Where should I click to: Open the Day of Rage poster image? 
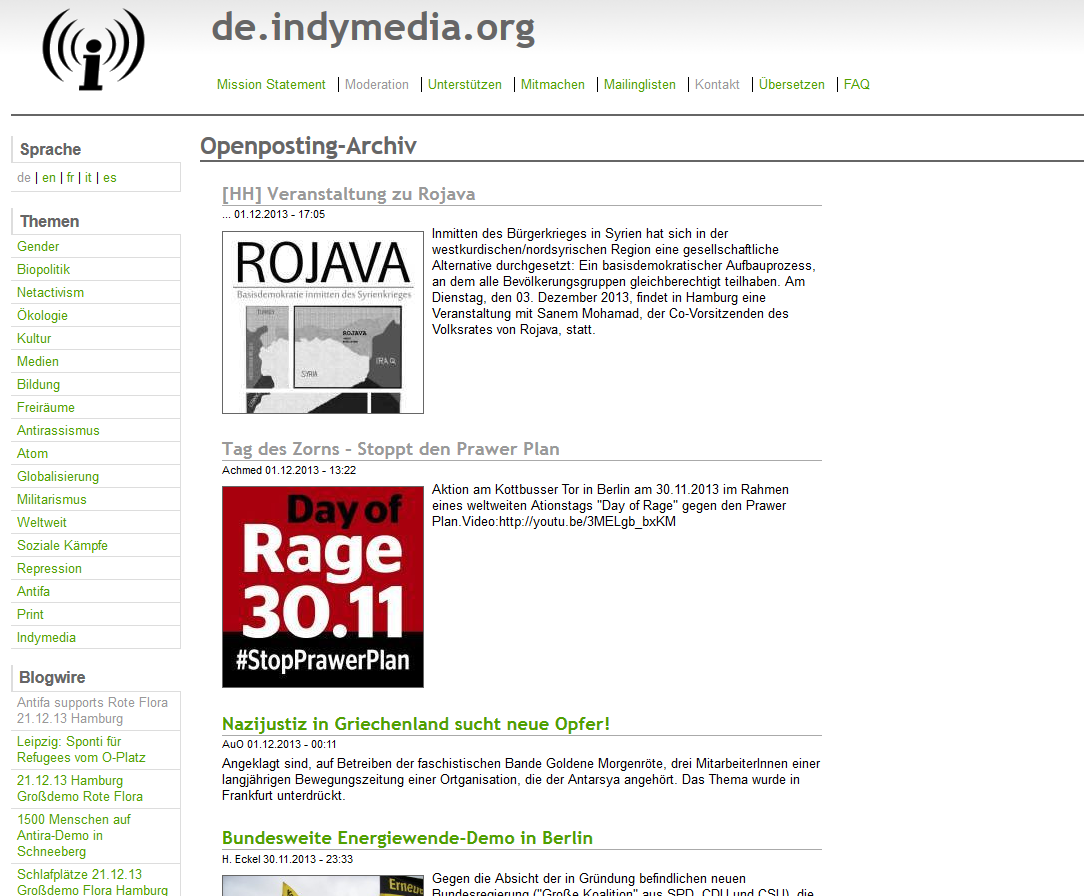coord(322,587)
